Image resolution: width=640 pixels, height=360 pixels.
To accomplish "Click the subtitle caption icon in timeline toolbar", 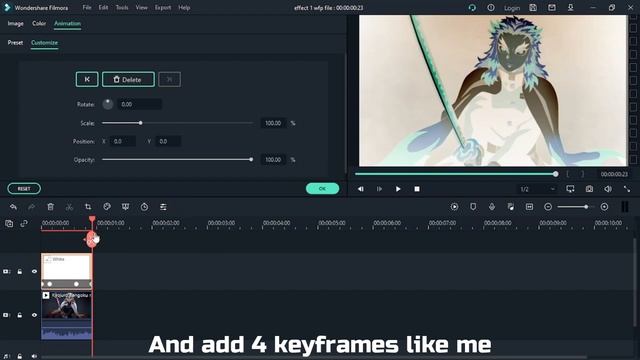I will coord(529,207).
